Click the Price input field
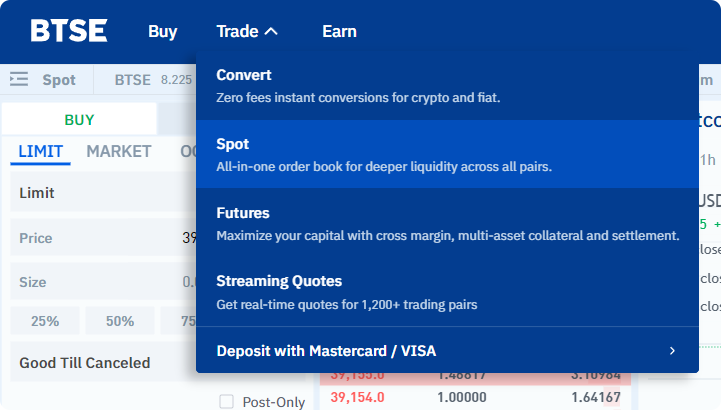 coord(103,238)
